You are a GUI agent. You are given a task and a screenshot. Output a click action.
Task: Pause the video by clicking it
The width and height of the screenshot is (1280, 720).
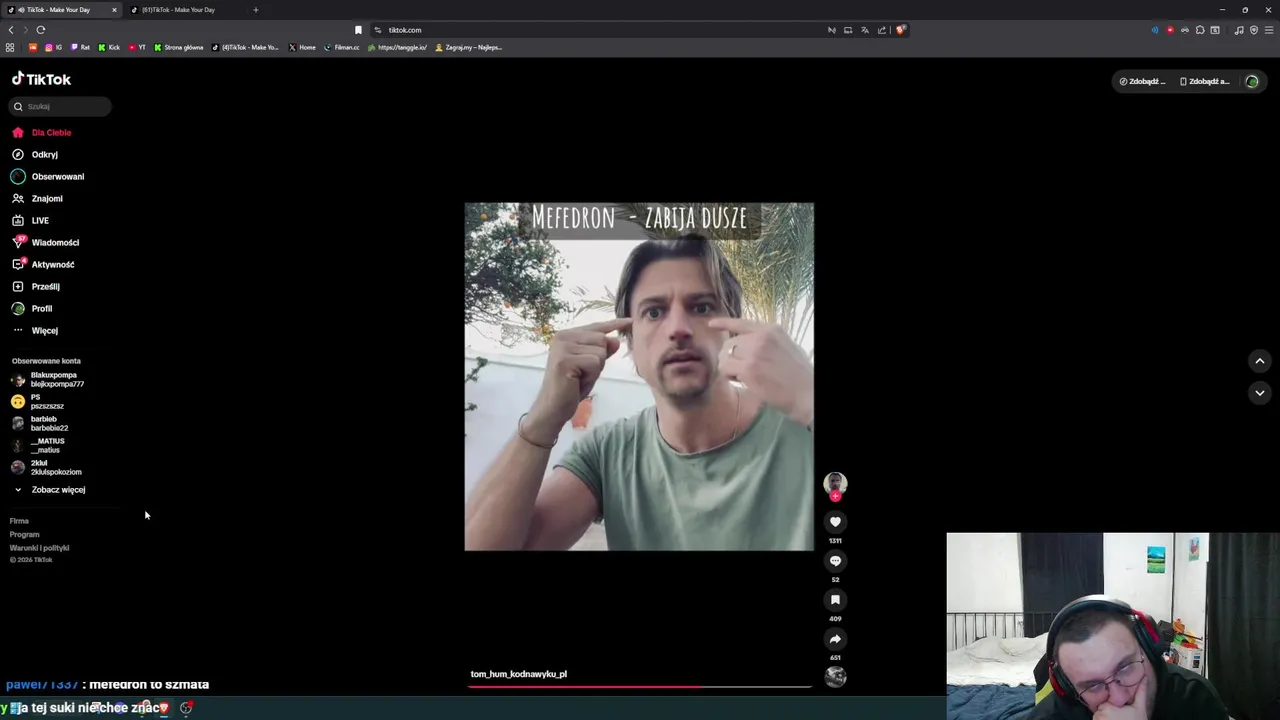coord(639,377)
